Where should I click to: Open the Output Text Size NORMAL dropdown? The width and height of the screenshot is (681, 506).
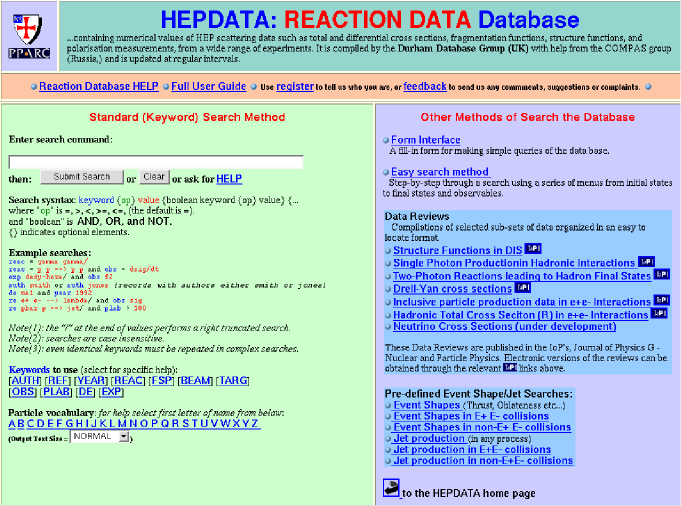tap(100, 437)
